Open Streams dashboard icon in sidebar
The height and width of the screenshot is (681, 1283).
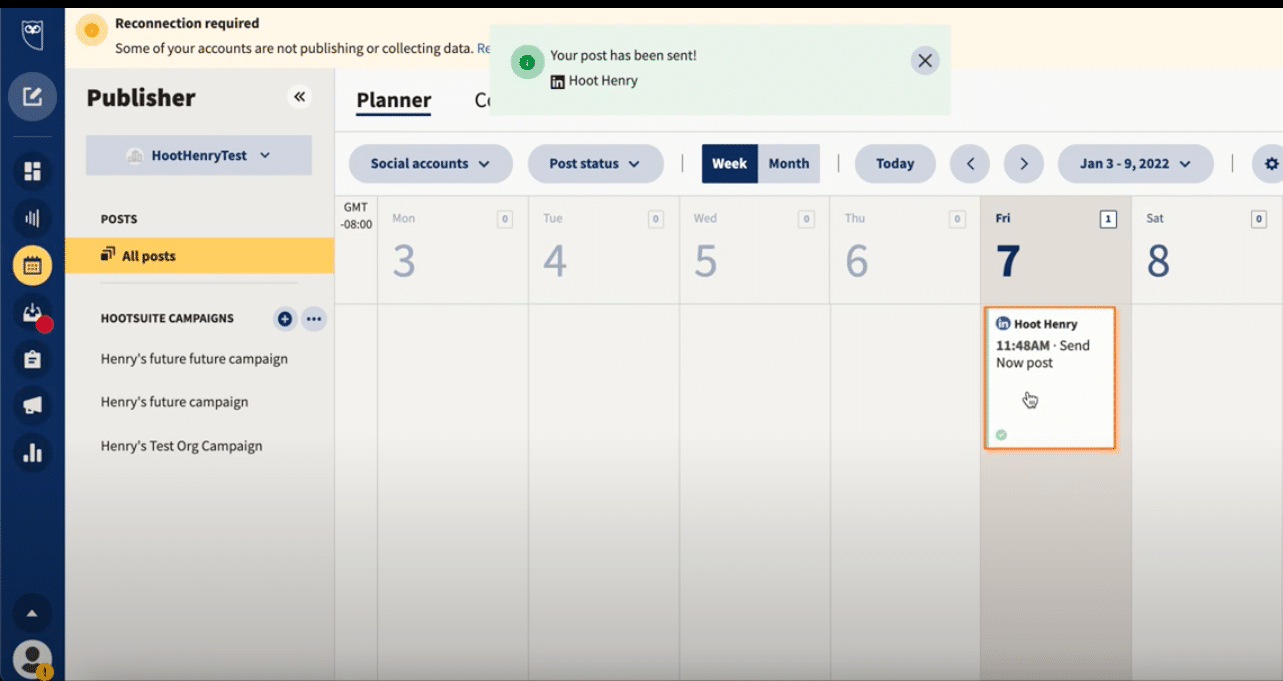coord(32,171)
